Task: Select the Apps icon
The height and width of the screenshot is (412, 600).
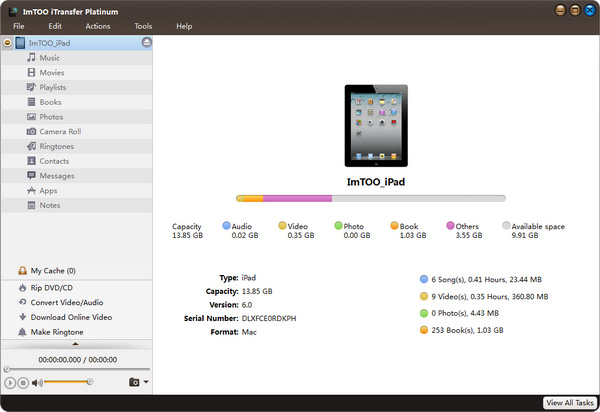Action: tap(31, 191)
